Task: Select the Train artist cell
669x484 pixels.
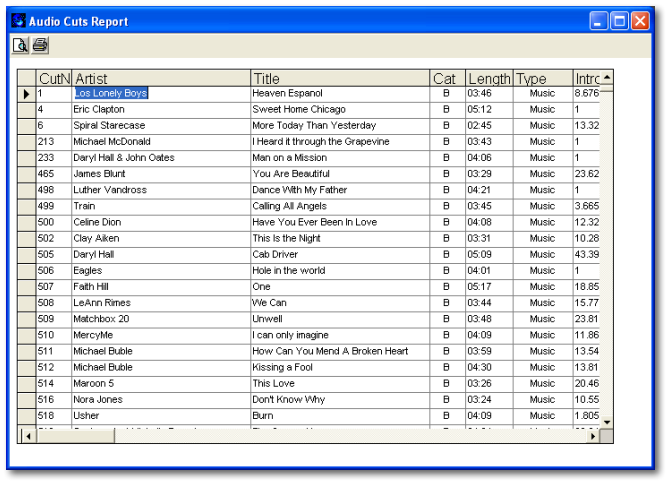Action: pos(161,206)
